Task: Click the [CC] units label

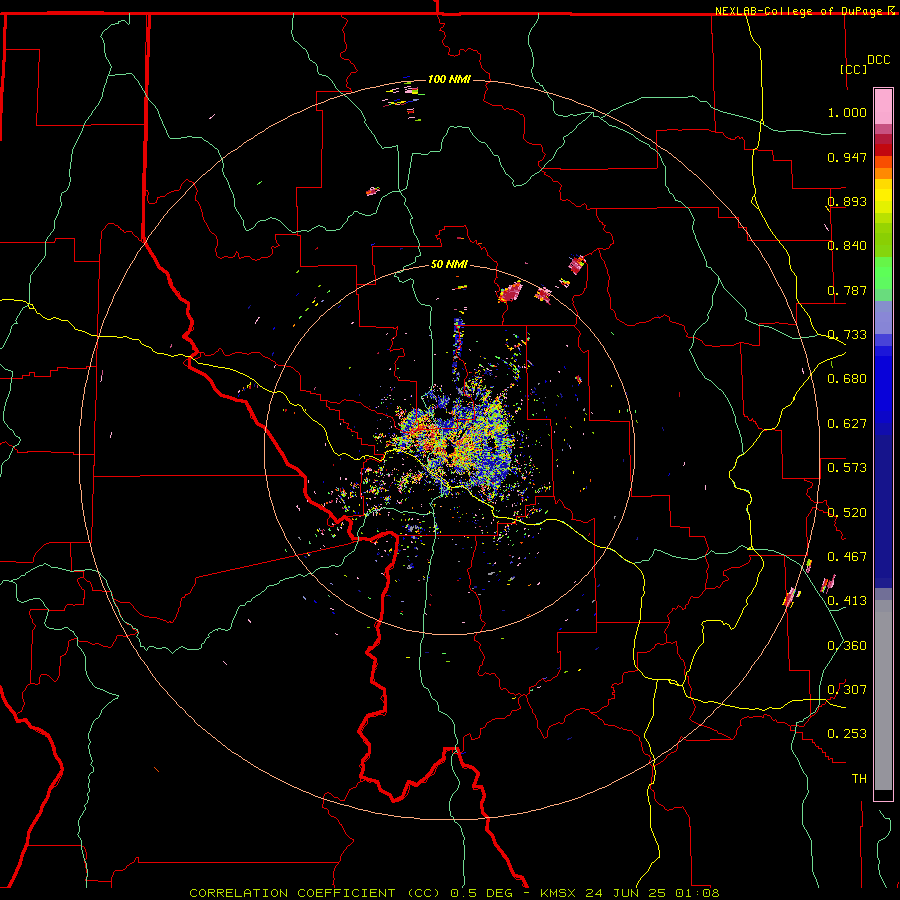Action: (x=853, y=69)
